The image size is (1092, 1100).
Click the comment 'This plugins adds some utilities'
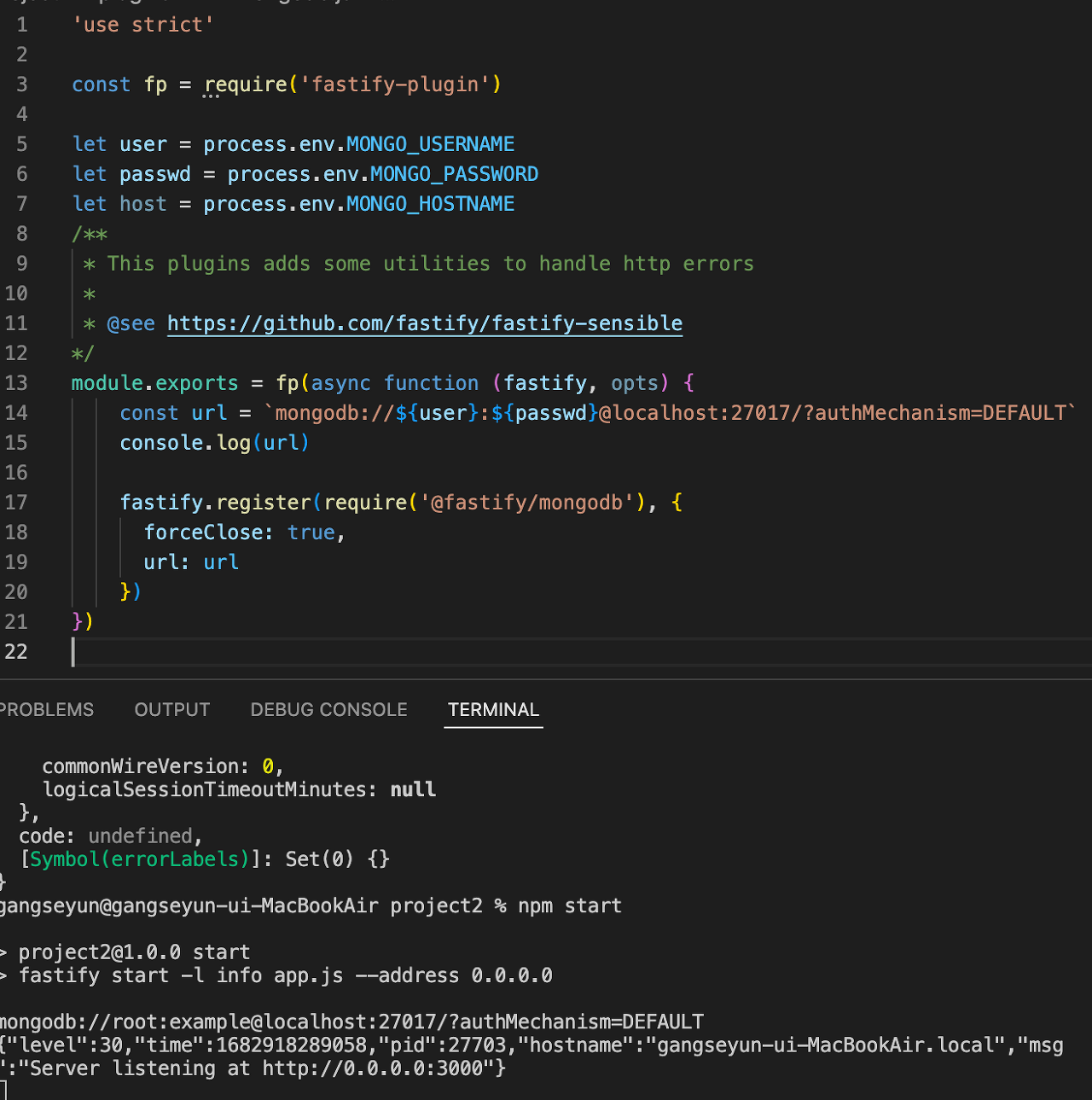point(299,264)
